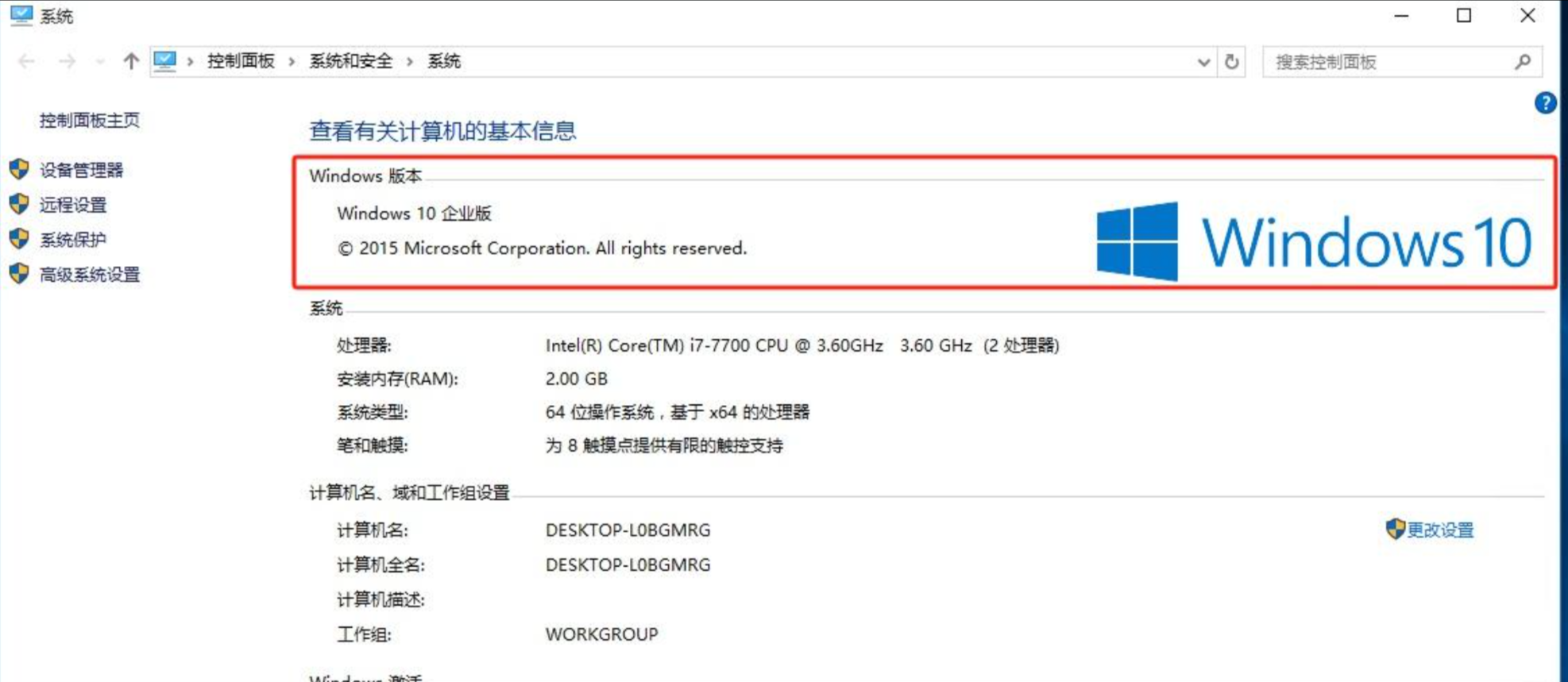Screen dimensions: 1568x682
Task: Click shield icon beside 远程设置
Action: pos(19,204)
